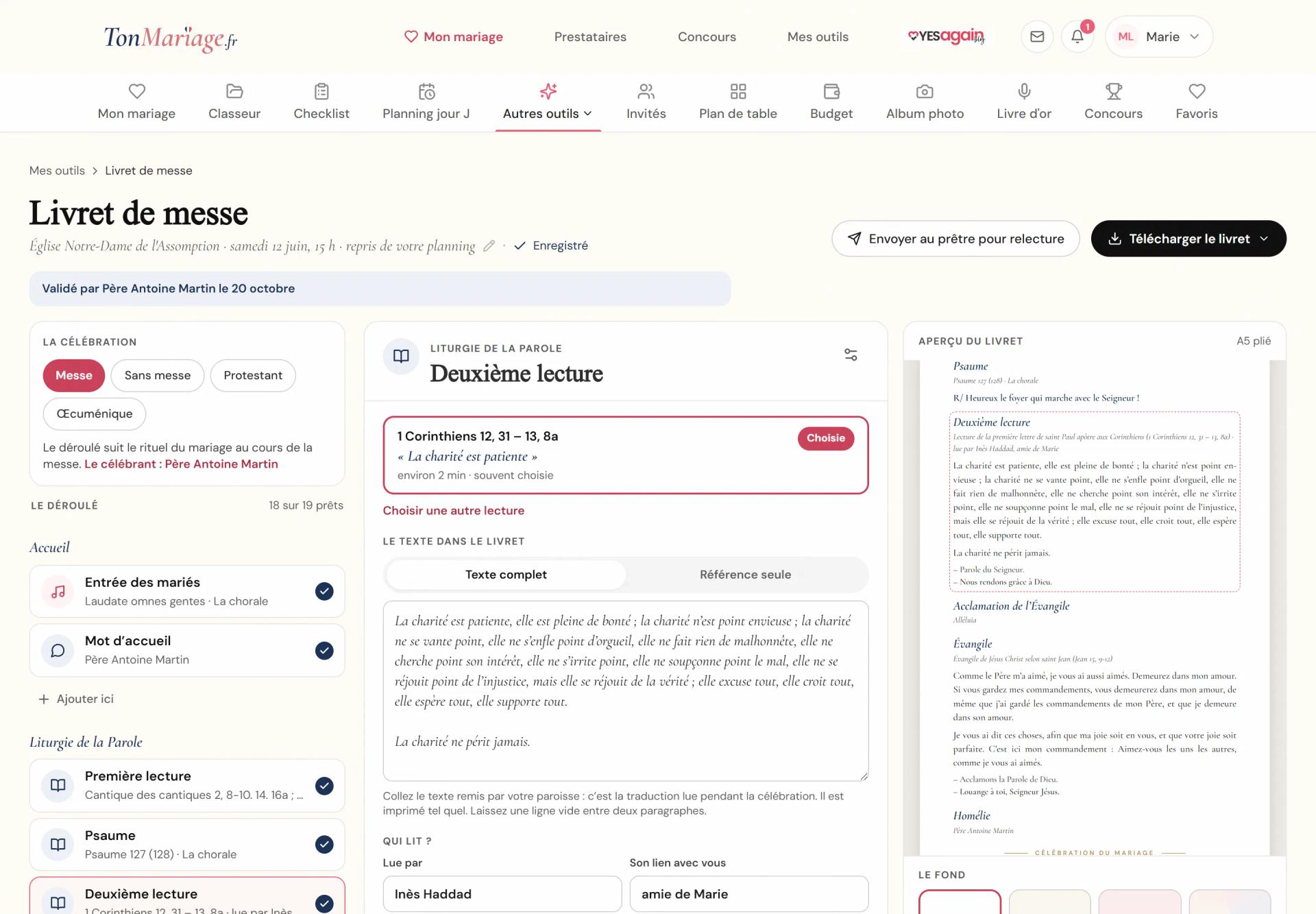Toggle the Entrée des mariés checkmark

324,591
